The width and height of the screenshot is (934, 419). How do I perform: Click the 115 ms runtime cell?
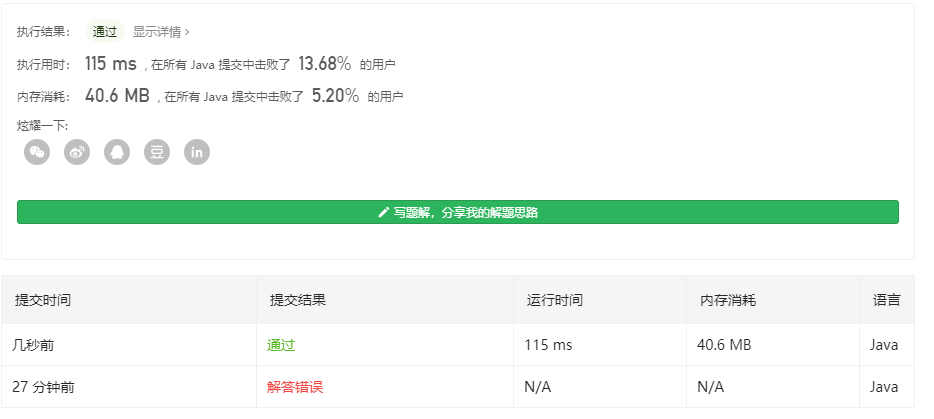pyautogui.click(x=548, y=345)
